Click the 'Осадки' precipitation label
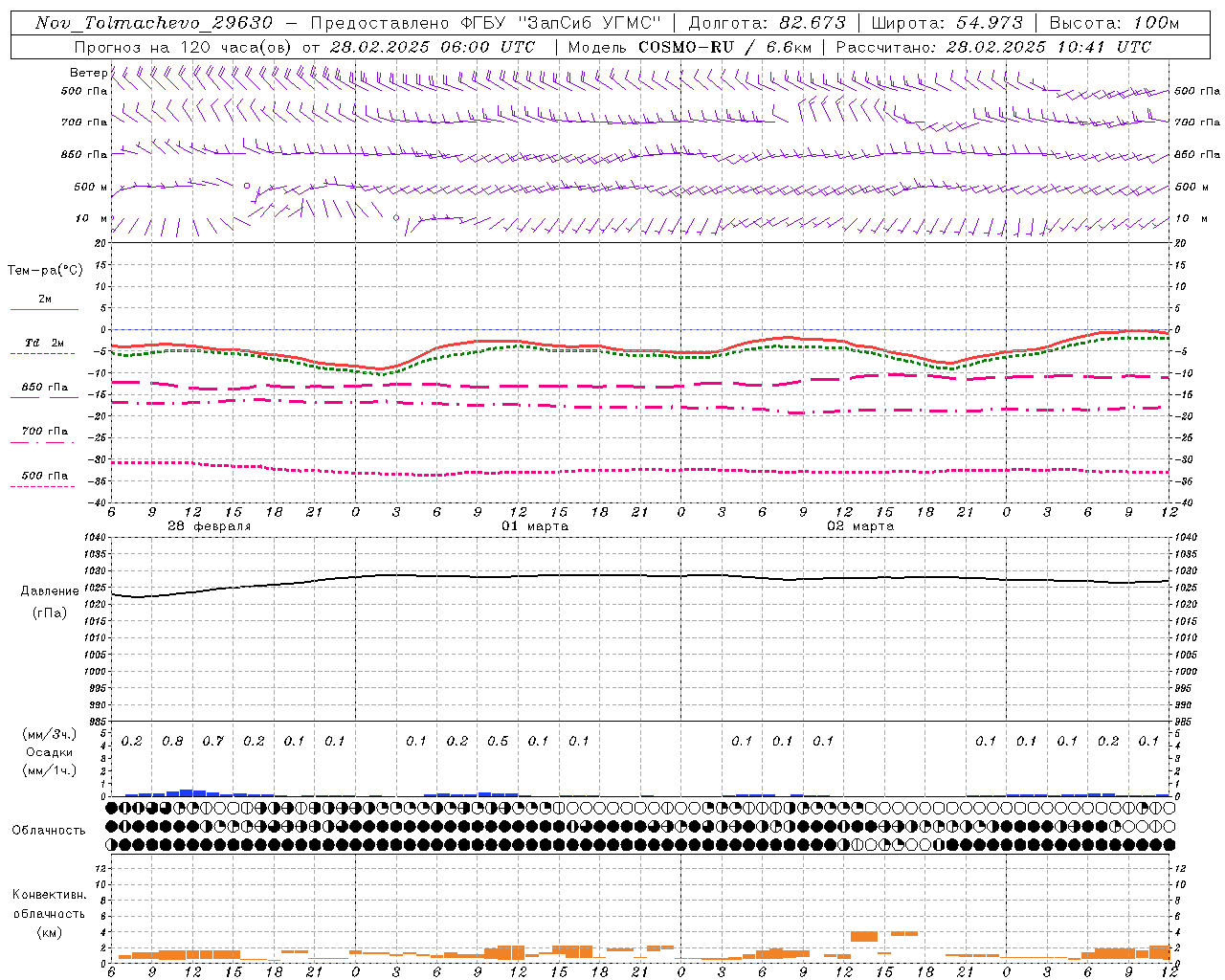1225x980 pixels. click(50, 752)
